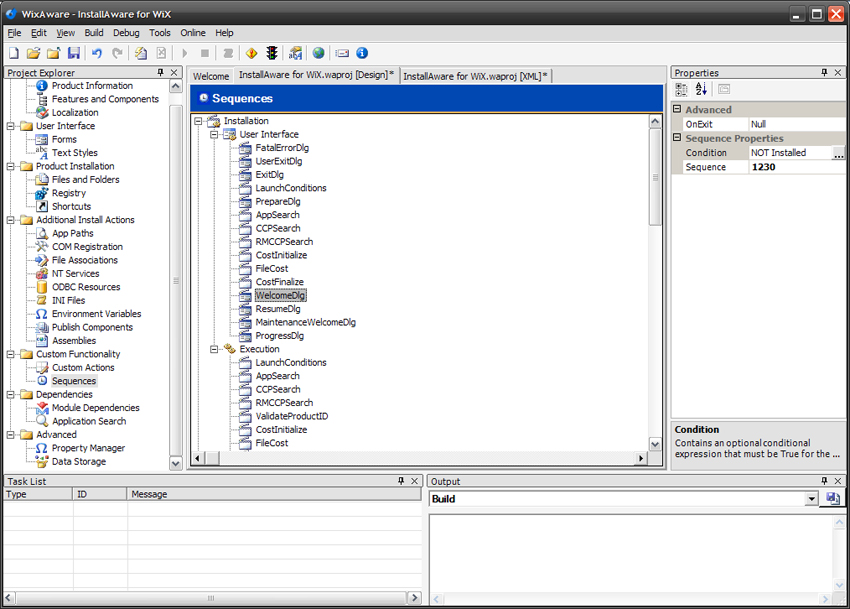
Task: Click the globe web toolbar icon
Action: (319, 53)
